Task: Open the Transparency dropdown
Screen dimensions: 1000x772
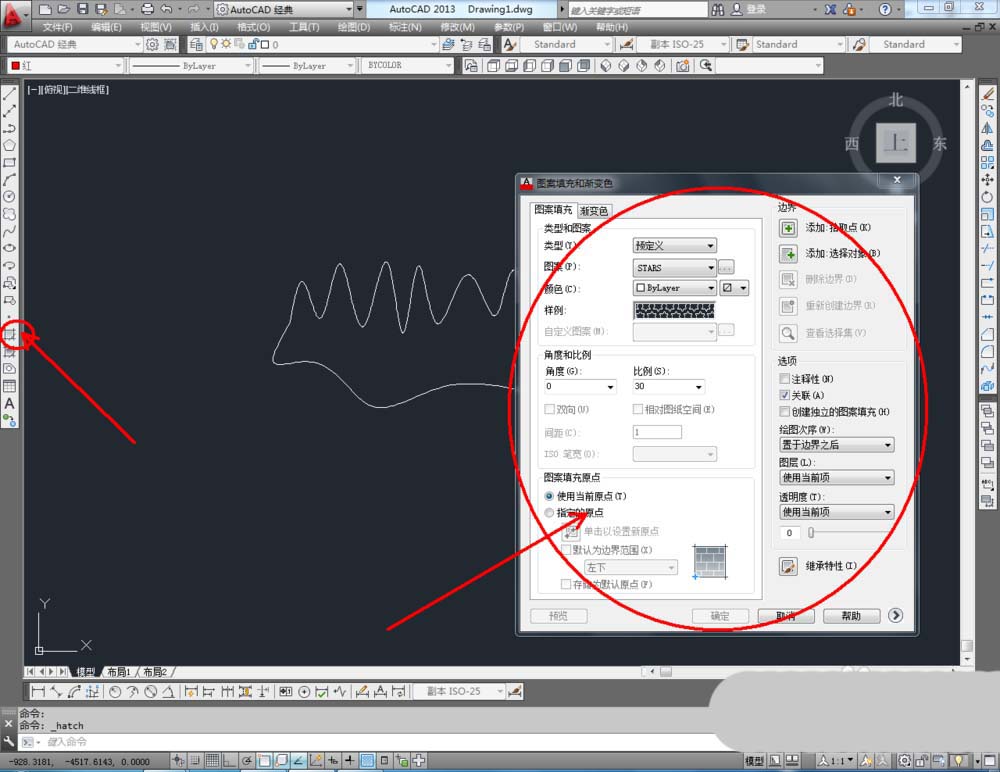Action: [x=837, y=512]
